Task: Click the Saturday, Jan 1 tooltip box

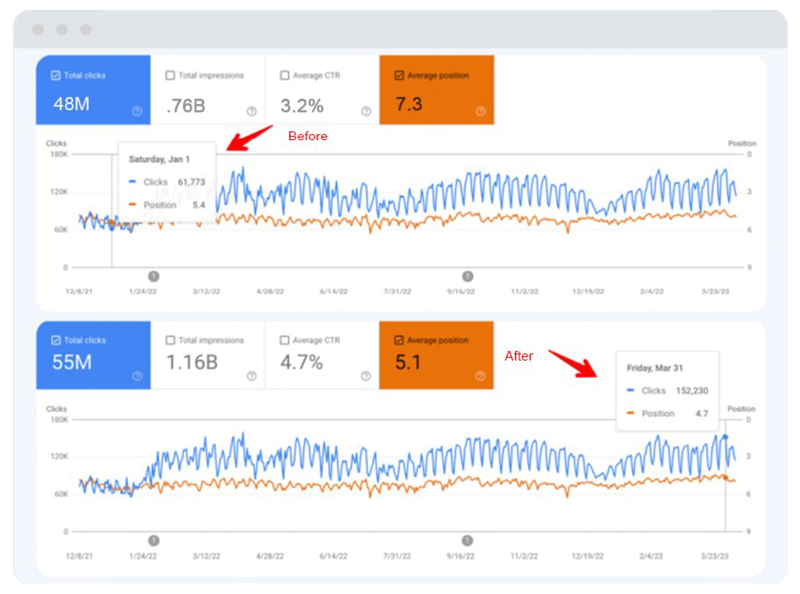Action: click(167, 181)
